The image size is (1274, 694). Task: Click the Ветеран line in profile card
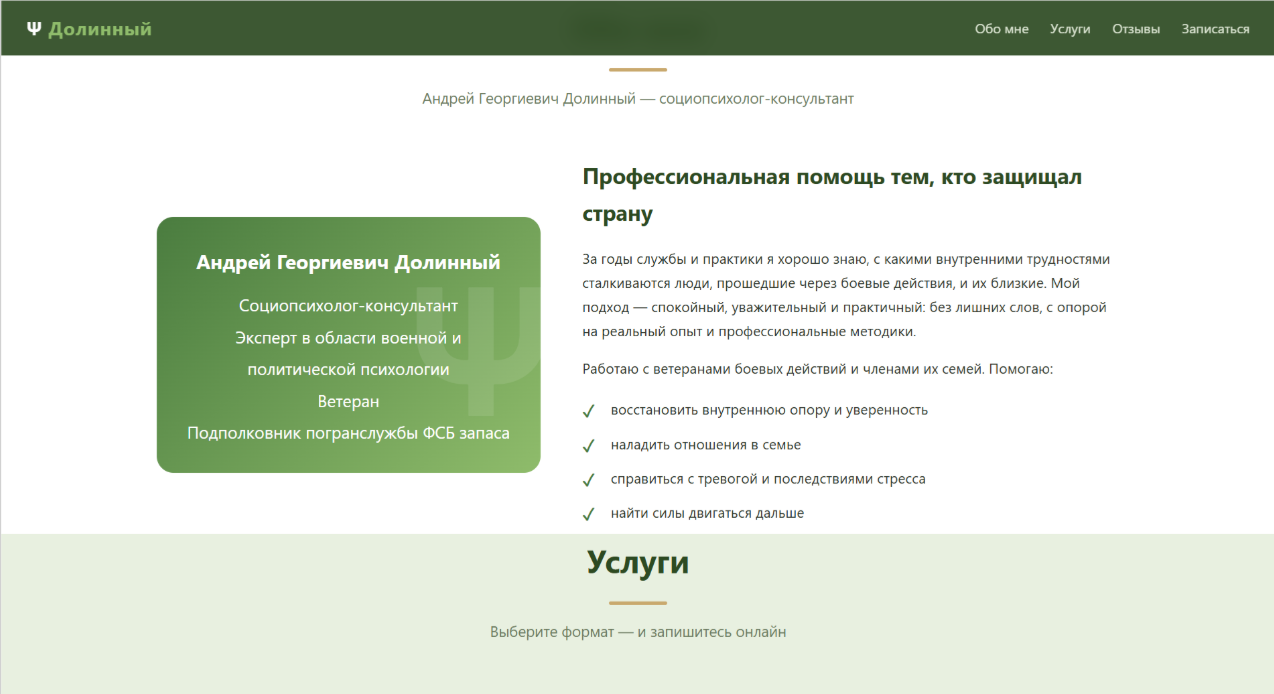pyautogui.click(x=348, y=401)
